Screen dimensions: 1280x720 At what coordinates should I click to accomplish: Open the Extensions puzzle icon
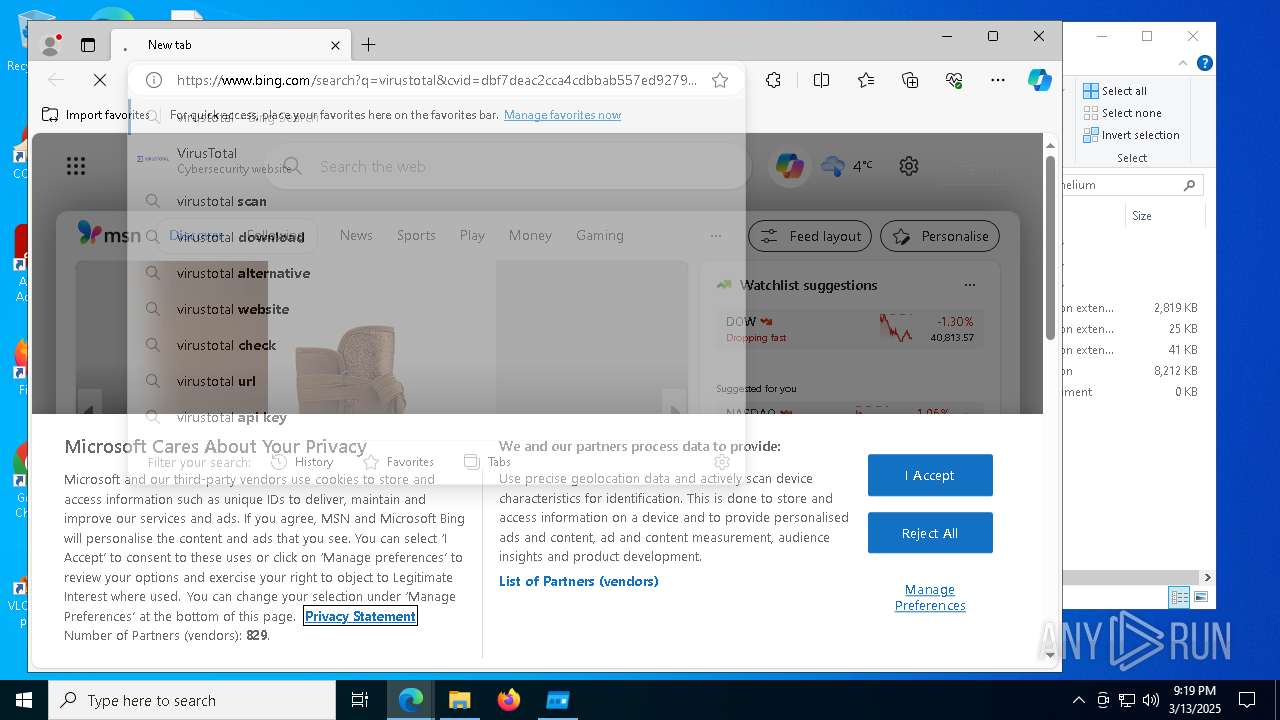[773, 80]
